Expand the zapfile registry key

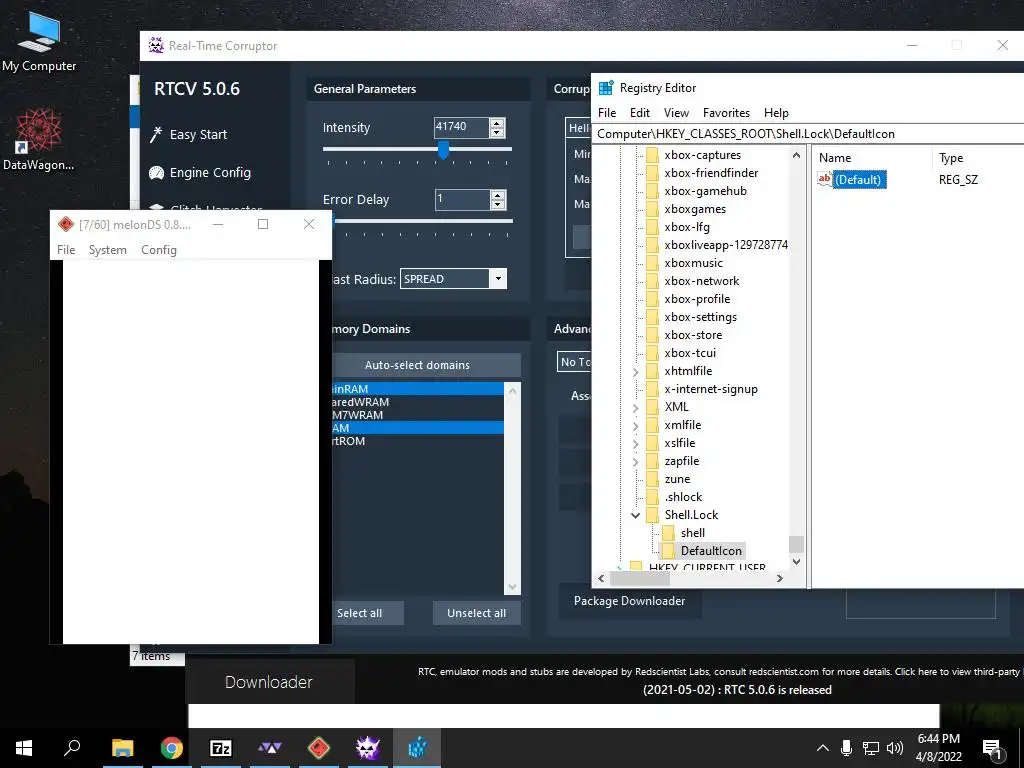[x=635, y=461]
